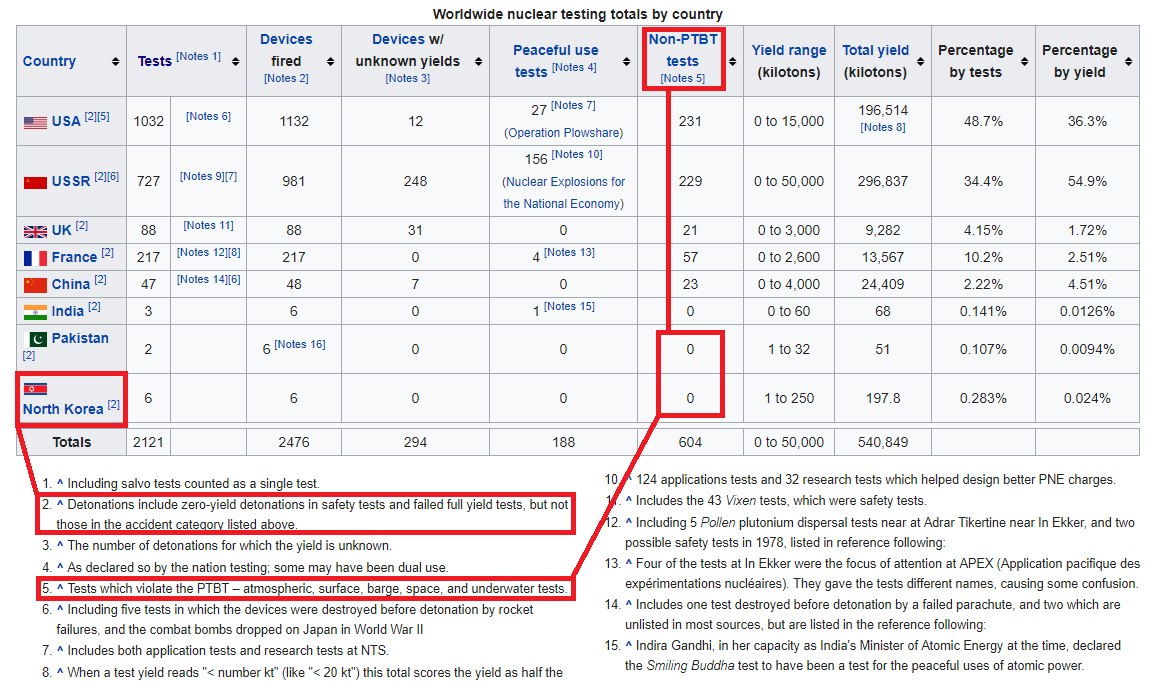Viewport: 1156px width, 681px height.
Task: Open Notes 1 reference beside Tests
Action: click(x=198, y=57)
